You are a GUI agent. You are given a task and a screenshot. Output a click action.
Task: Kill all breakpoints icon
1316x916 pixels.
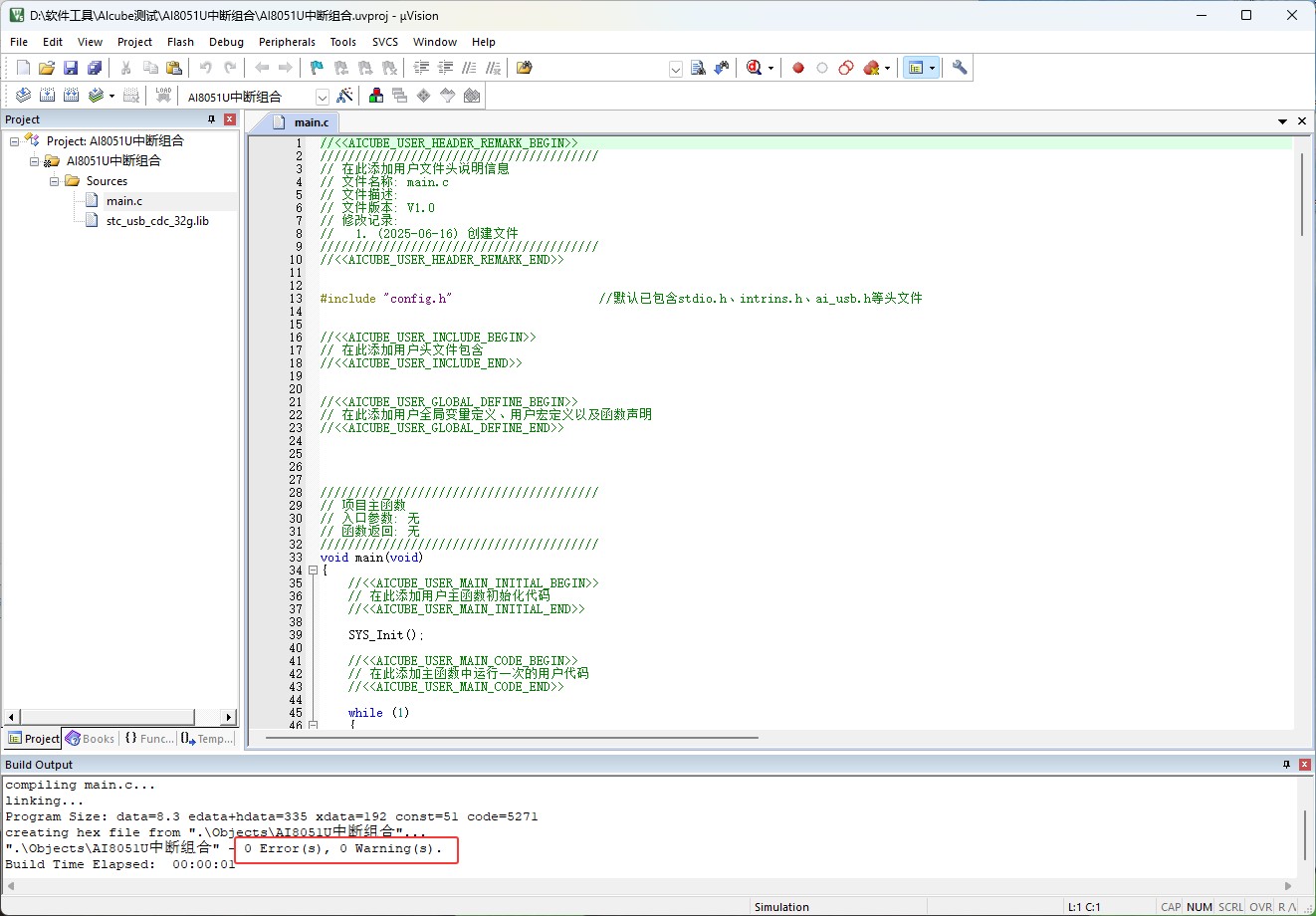coord(871,68)
